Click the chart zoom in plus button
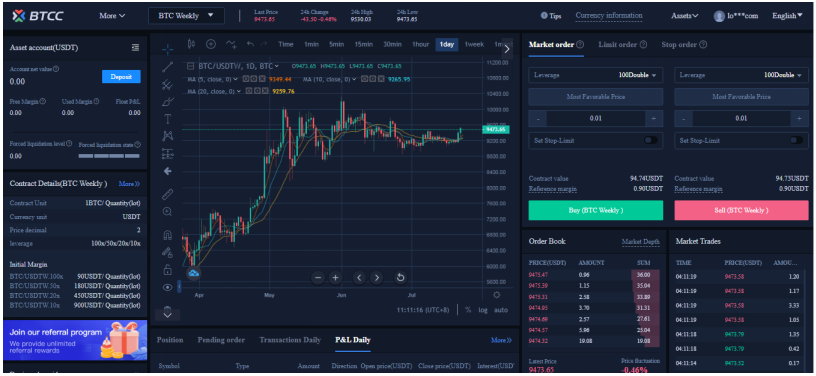 pos(336,277)
